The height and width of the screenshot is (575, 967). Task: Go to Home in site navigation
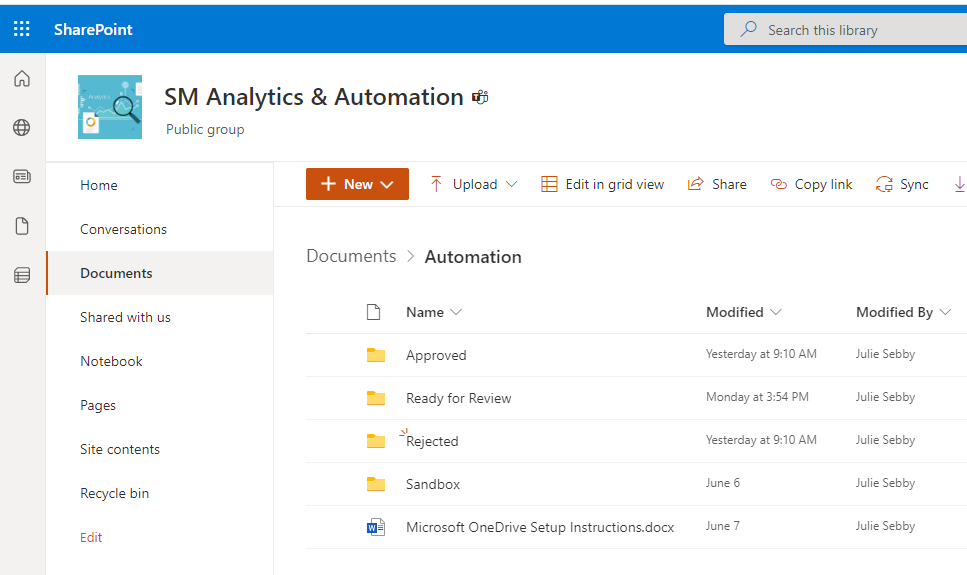(99, 185)
